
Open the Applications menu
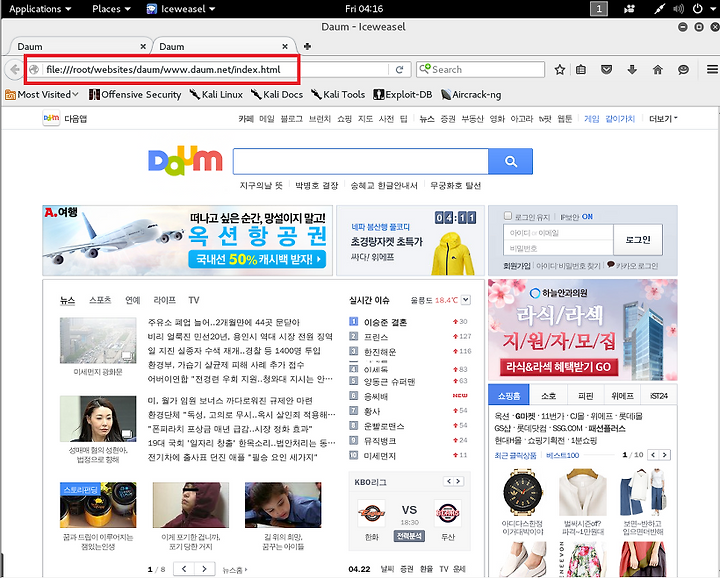40,9
